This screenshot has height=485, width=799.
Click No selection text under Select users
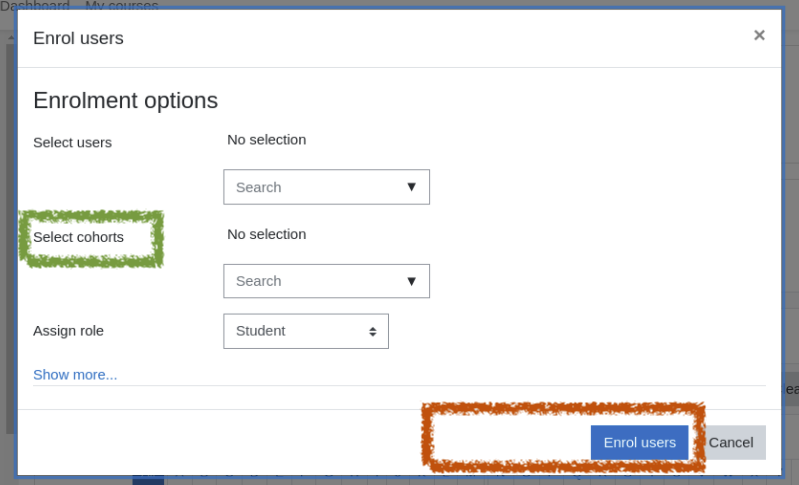coord(267,140)
